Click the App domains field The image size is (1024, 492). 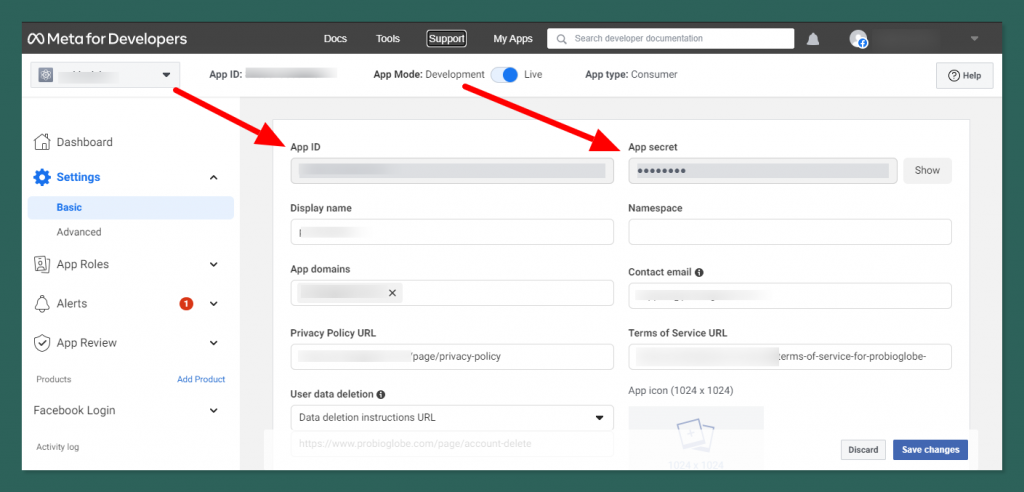452,293
